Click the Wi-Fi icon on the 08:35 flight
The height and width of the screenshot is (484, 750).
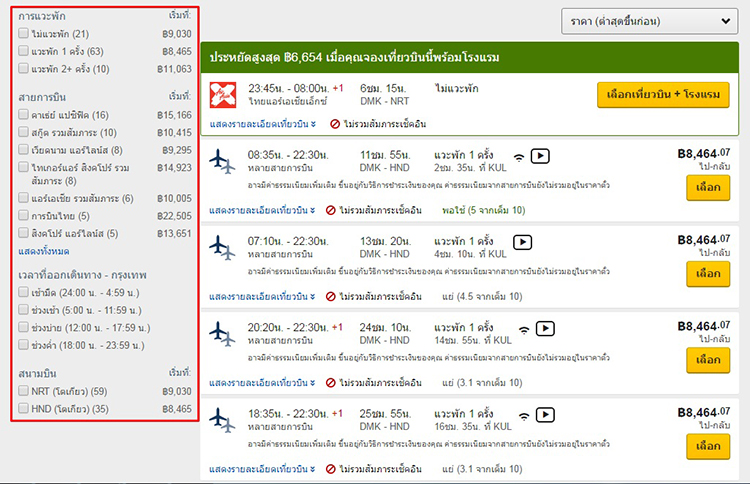click(x=518, y=156)
